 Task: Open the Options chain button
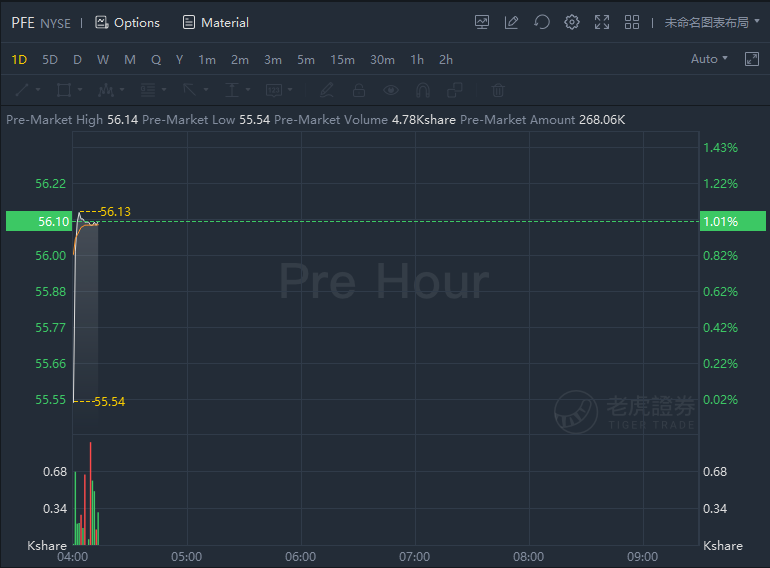[127, 23]
